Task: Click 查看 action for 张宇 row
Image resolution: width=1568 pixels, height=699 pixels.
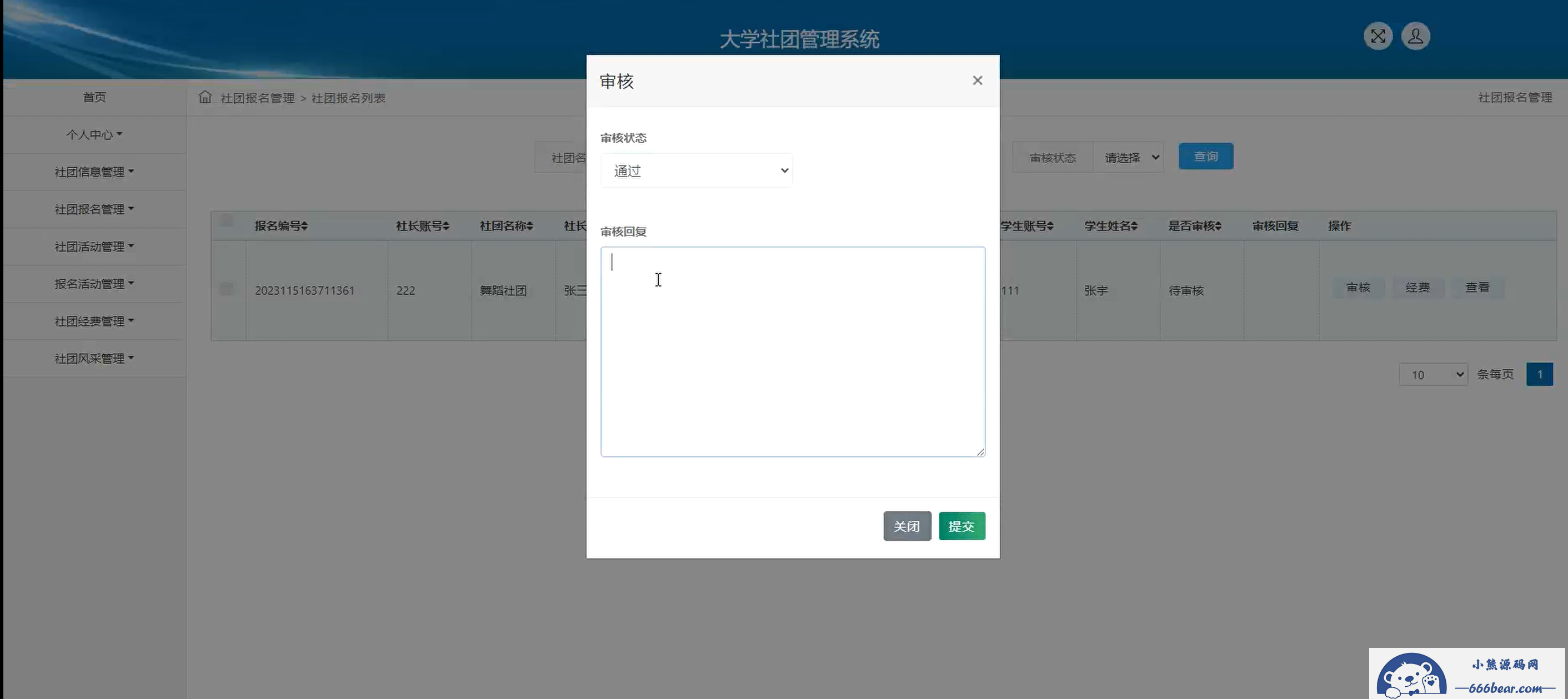Action: click(x=1477, y=287)
